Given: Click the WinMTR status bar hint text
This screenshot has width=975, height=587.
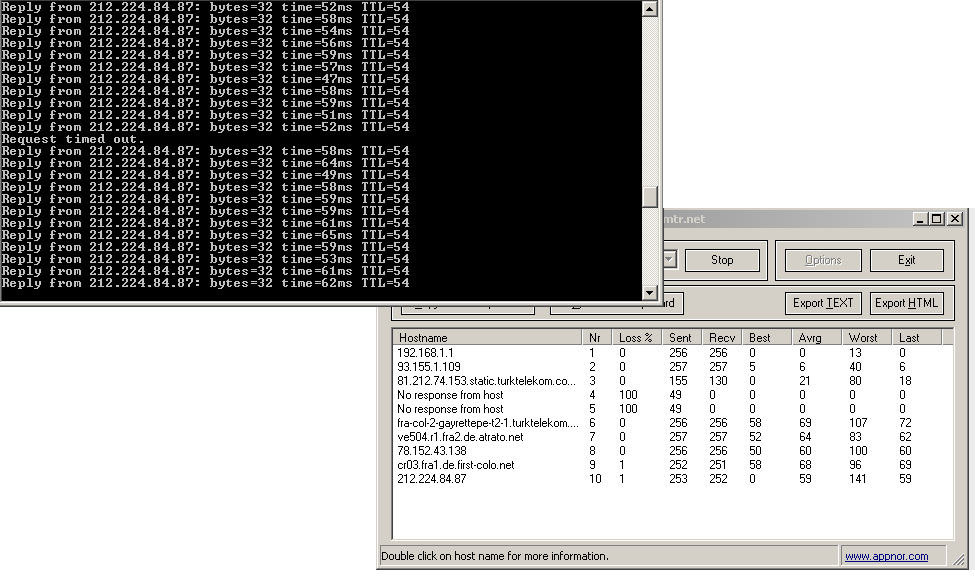Looking at the screenshot, I should (x=495, y=556).
